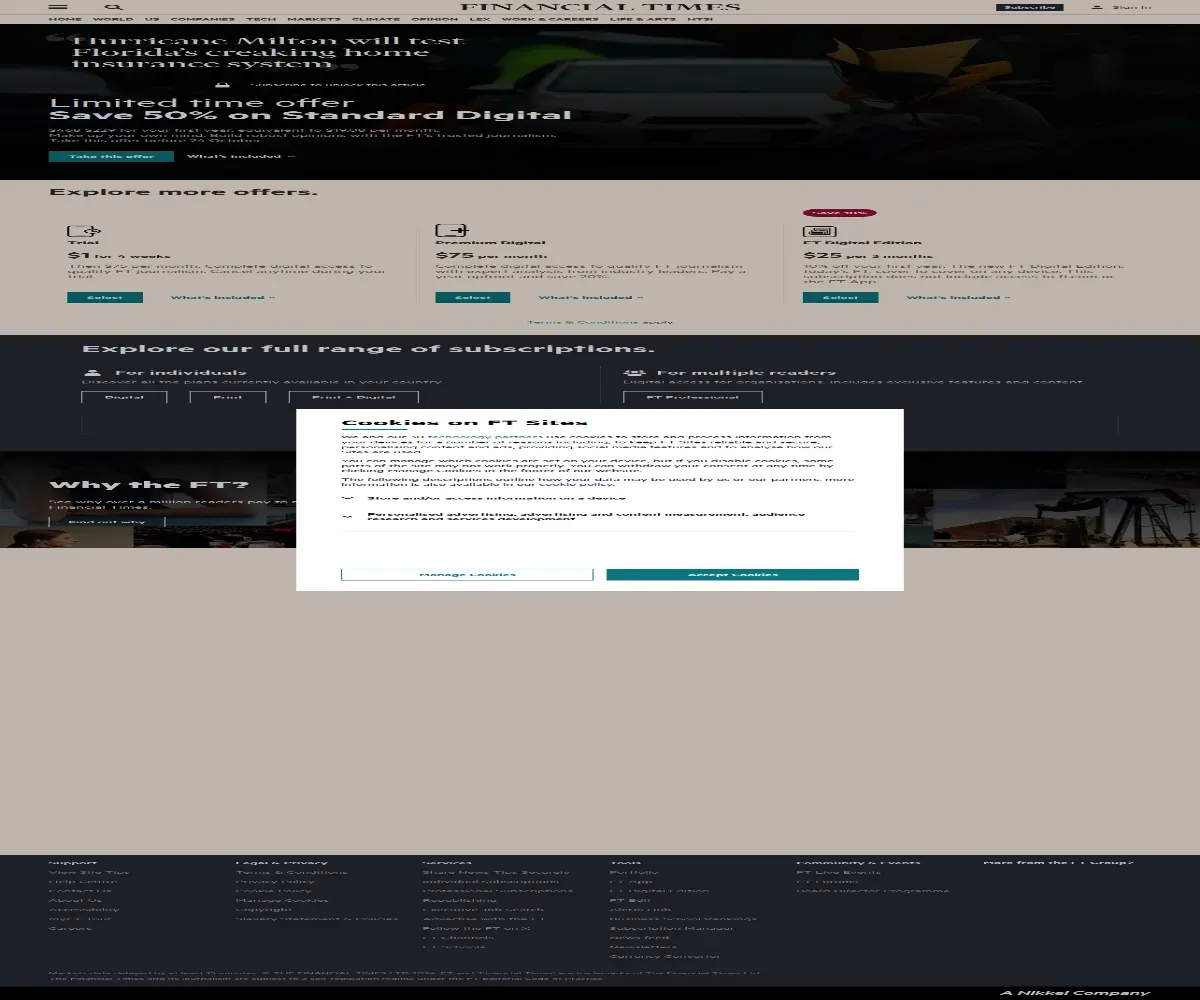Accept Cookies in the cookie dialog
This screenshot has width=1200, height=1000.
click(x=733, y=575)
